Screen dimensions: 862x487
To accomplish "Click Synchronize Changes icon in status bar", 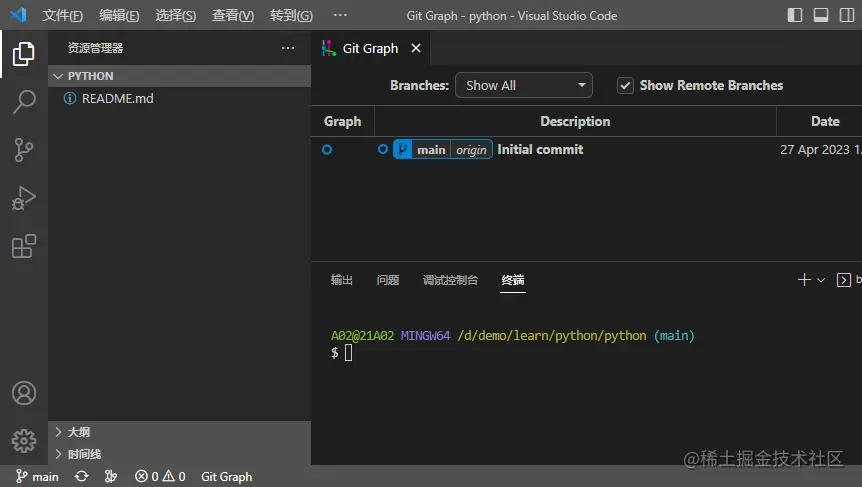I will 81,476.
